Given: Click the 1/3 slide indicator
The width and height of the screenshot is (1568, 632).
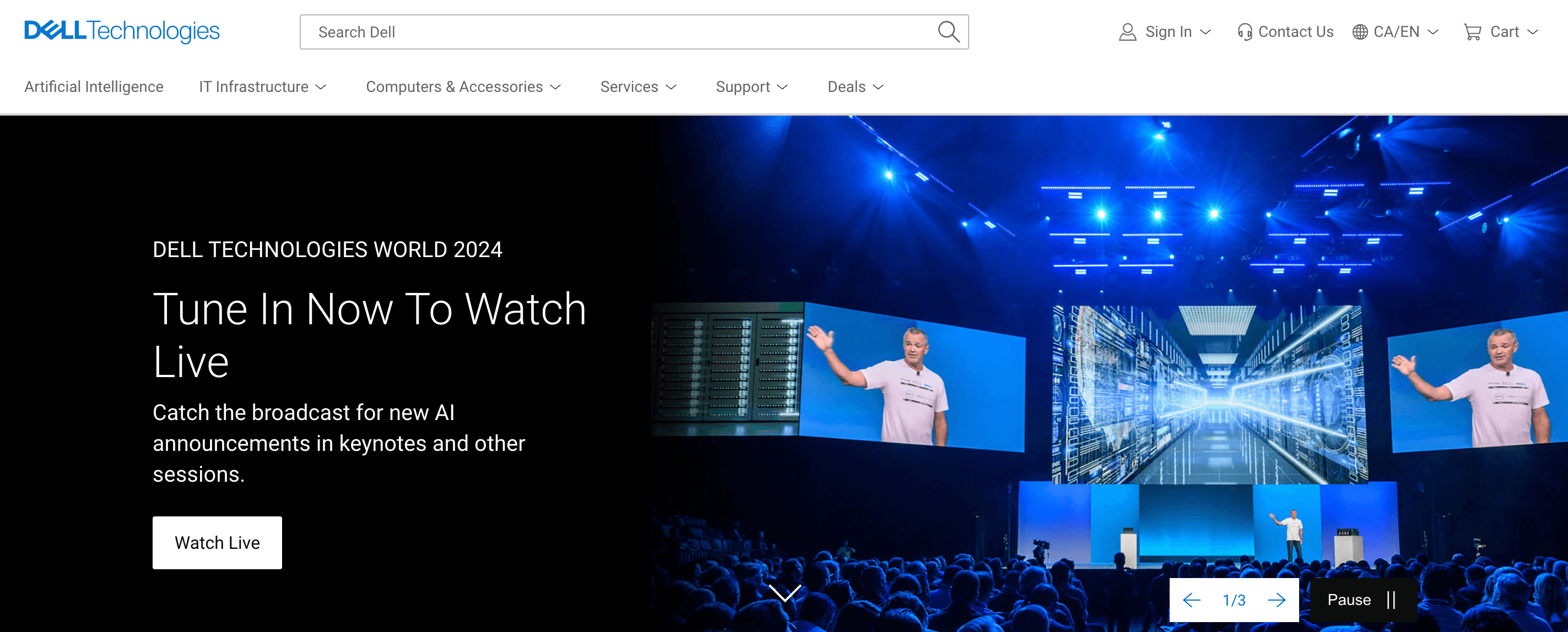Looking at the screenshot, I should 1234,601.
